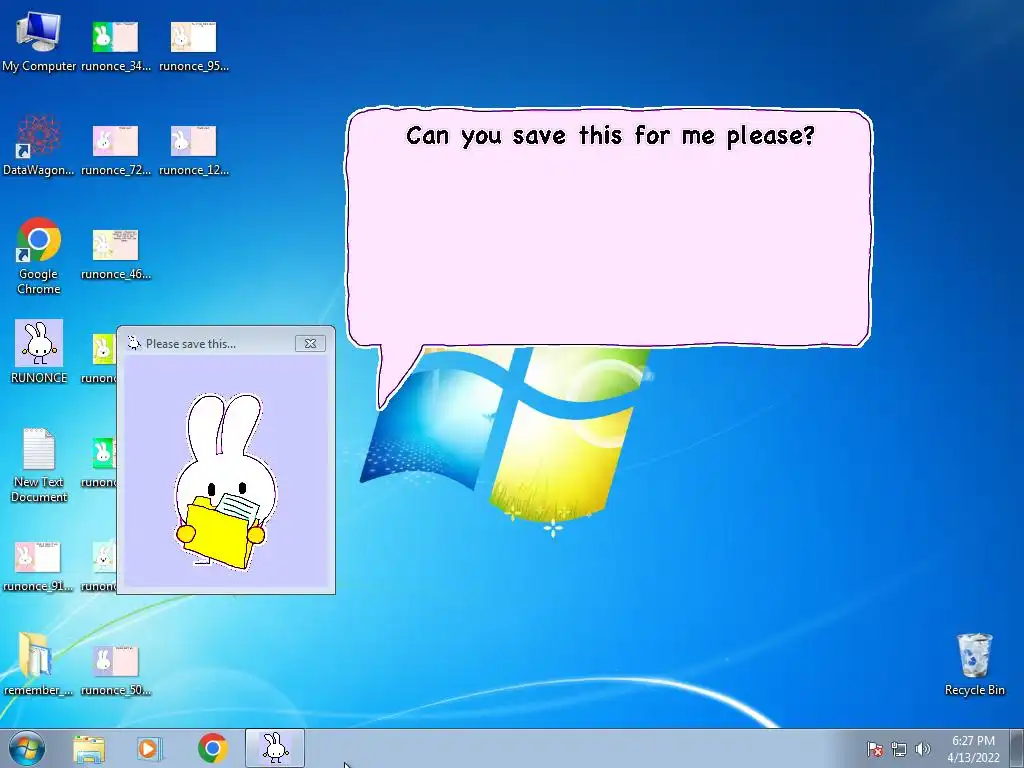Open the network tray icon

[899, 749]
